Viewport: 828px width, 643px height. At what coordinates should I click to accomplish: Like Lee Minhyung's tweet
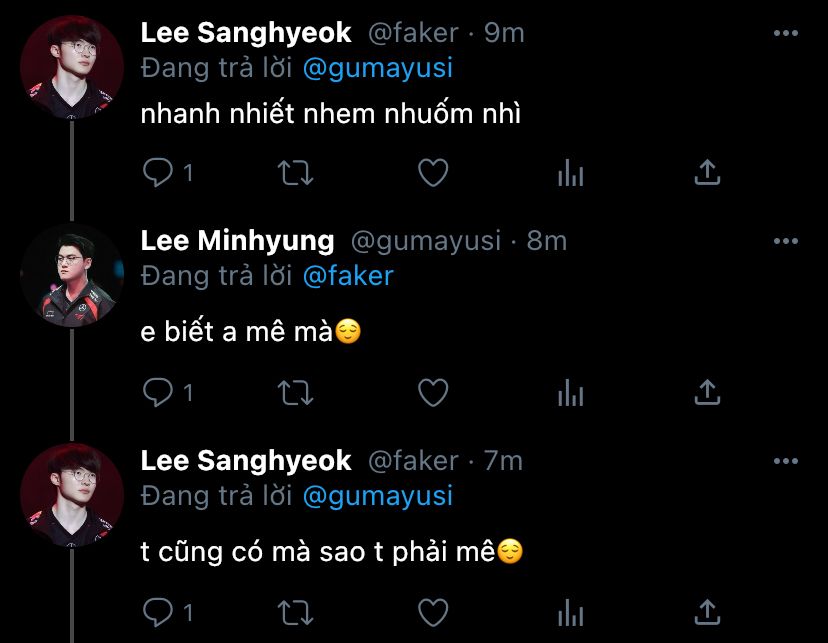432,393
